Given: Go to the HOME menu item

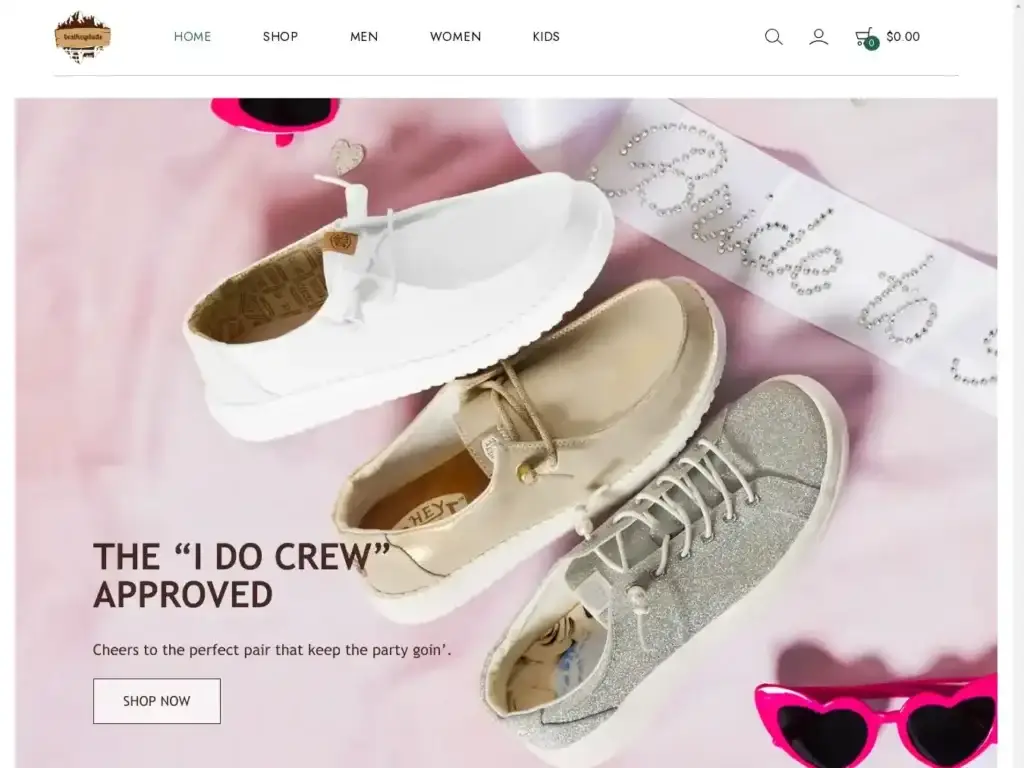Looking at the screenshot, I should [192, 37].
